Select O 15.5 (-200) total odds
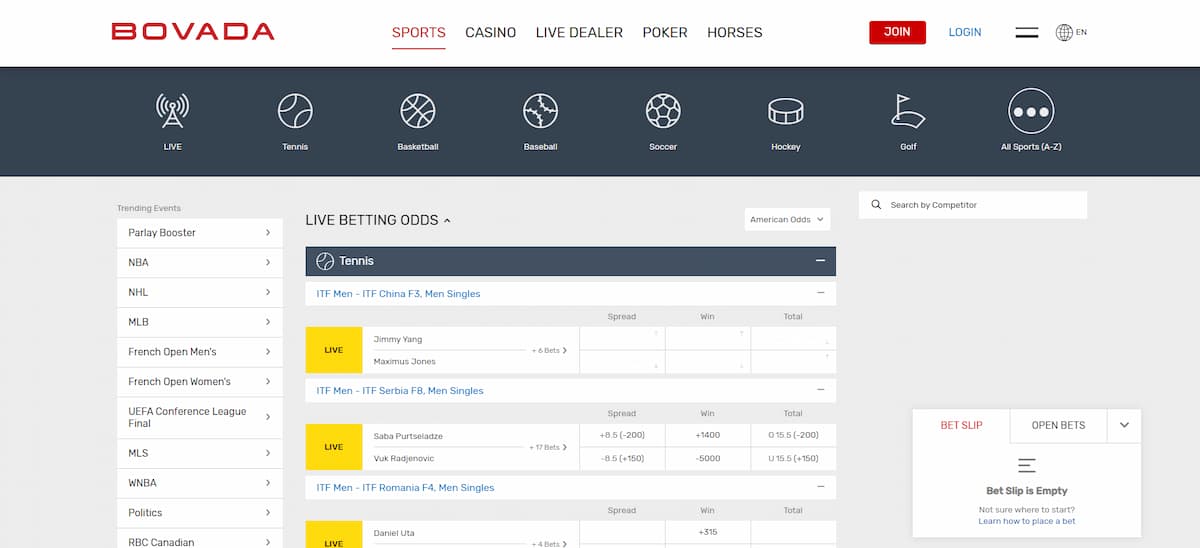The image size is (1200, 548). (793, 436)
